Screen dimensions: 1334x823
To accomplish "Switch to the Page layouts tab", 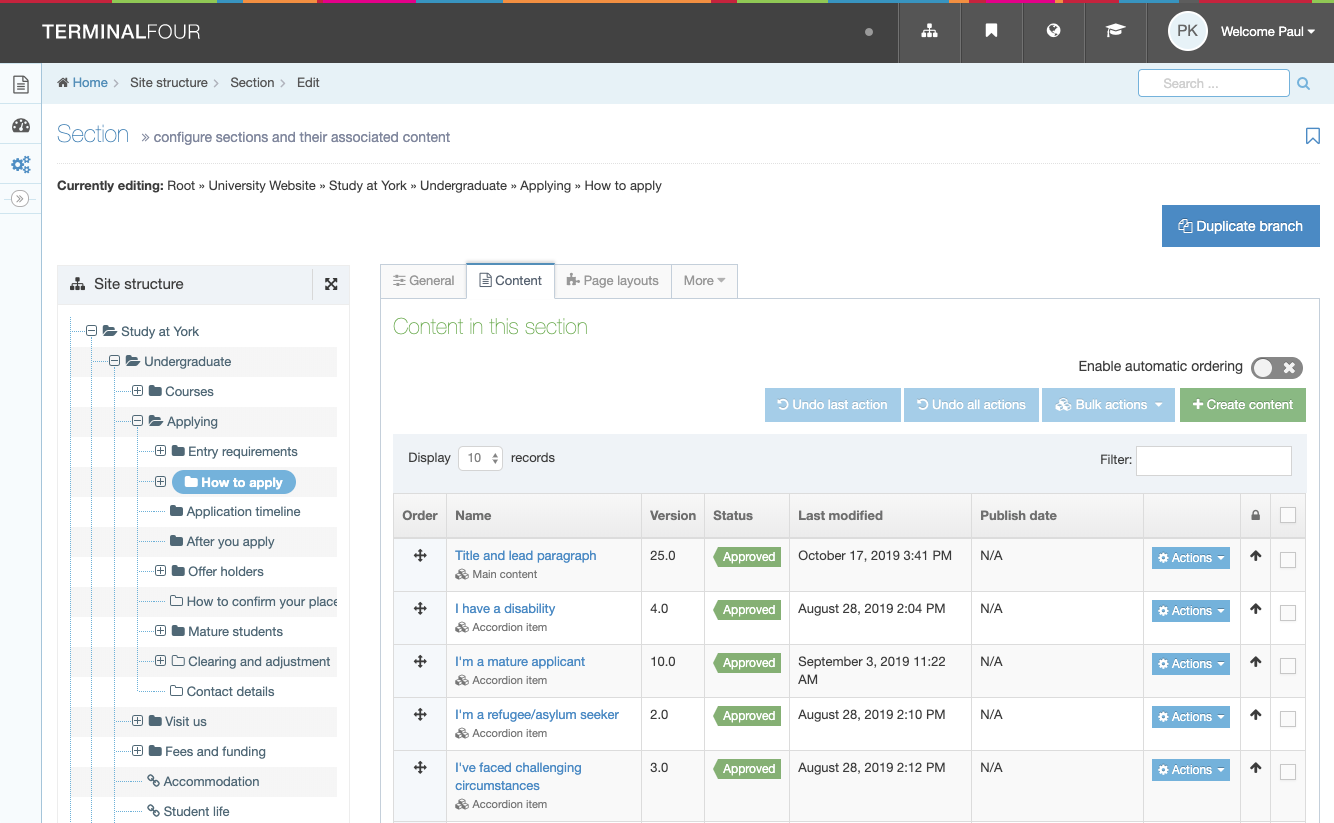I will pos(612,281).
